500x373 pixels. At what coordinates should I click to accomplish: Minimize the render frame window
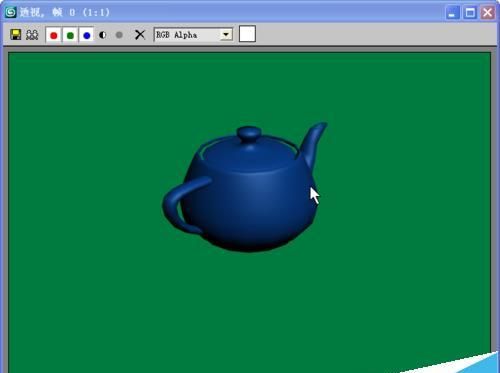click(x=452, y=13)
